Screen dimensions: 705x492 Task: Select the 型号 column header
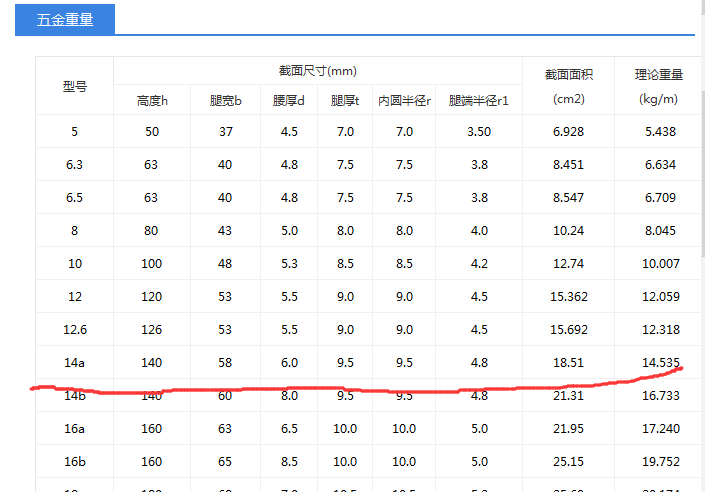(x=75, y=86)
